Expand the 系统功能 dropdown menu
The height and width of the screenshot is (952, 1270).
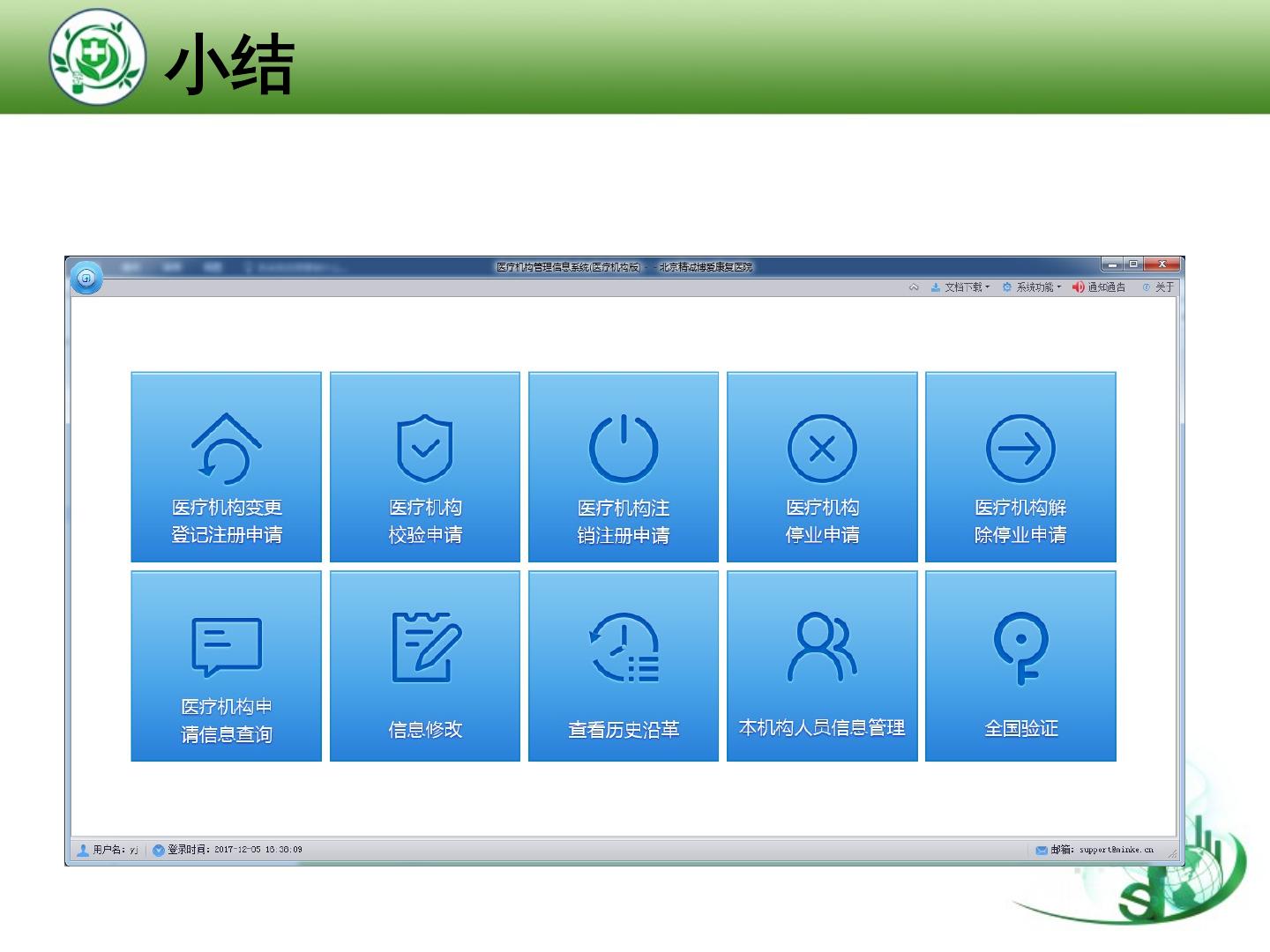[1032, 287]
